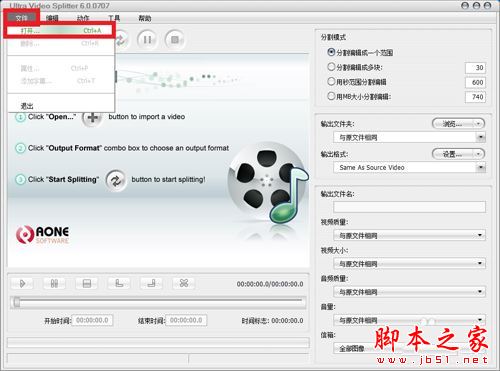Expand the arrow on the 浏览... button

(x=479, y=124)
